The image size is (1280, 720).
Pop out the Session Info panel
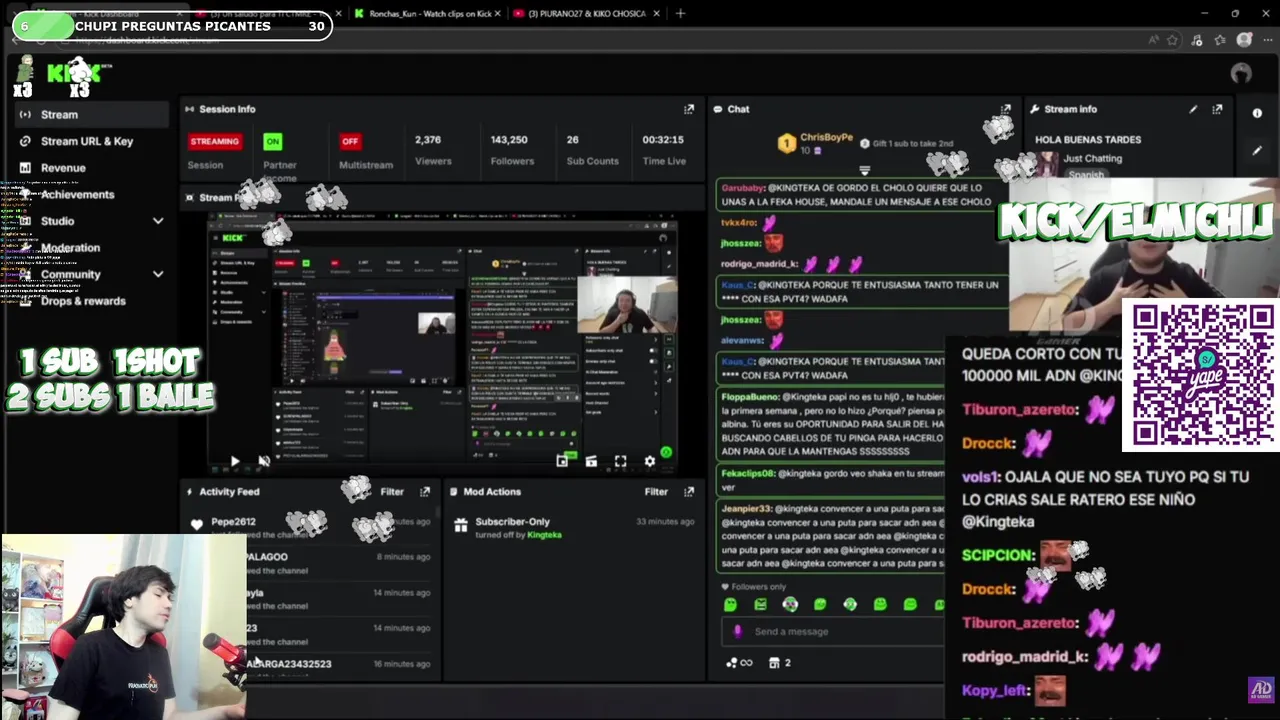tap(688, 109)
